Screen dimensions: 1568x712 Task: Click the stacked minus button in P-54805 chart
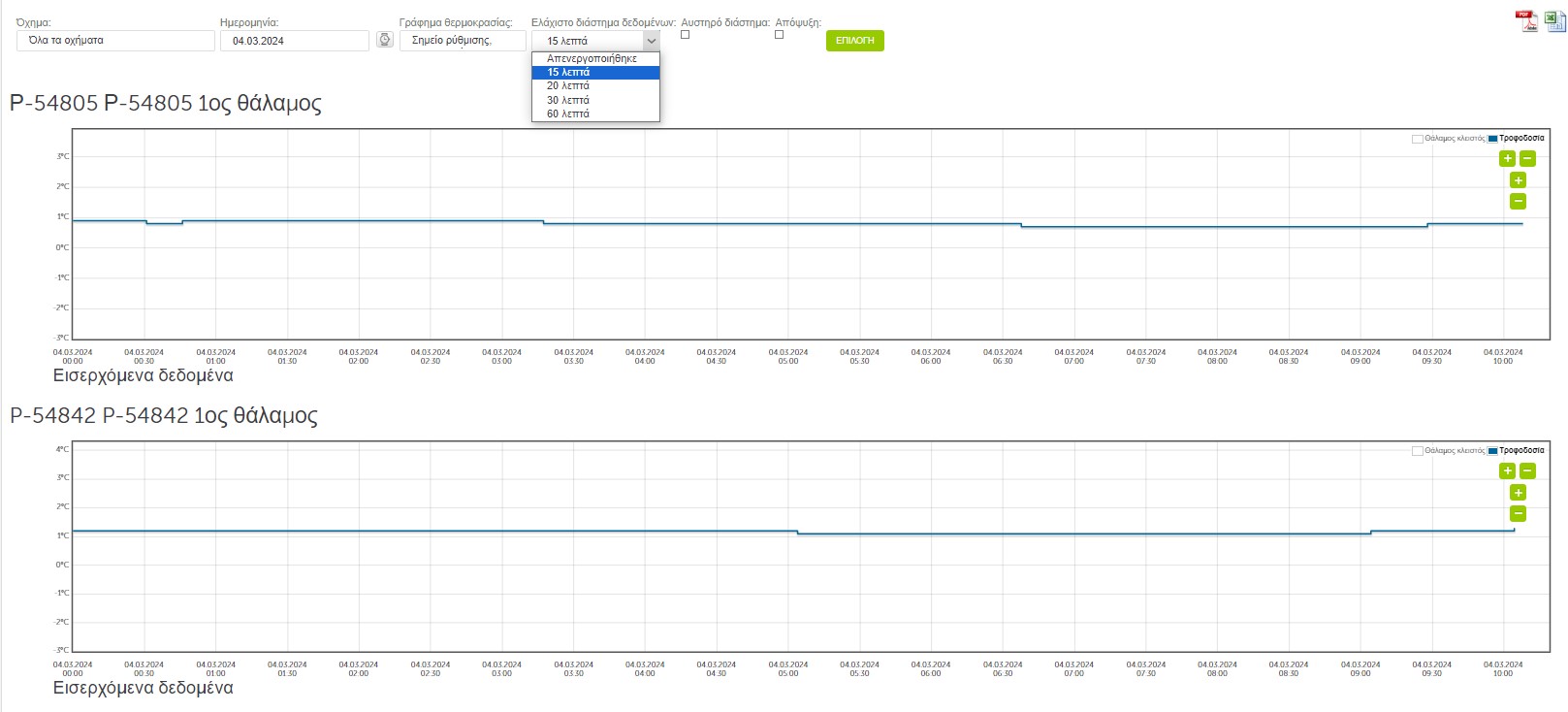tap(1519, 201)
